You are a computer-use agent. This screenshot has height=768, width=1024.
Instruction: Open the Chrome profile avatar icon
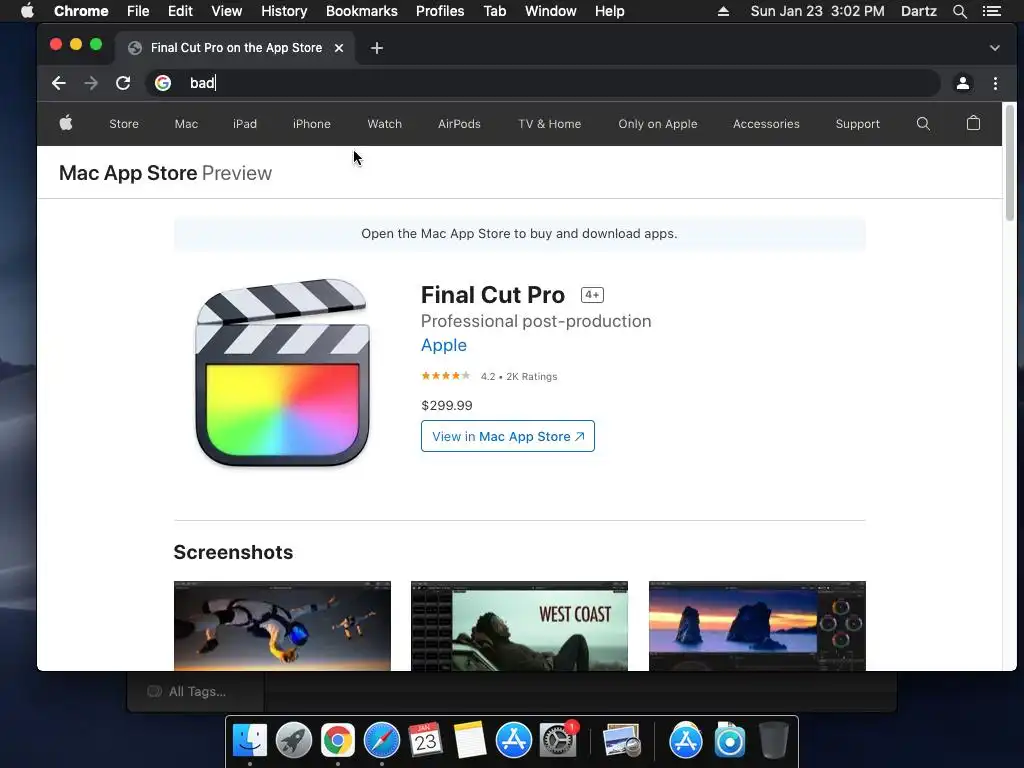coord(963,83)
